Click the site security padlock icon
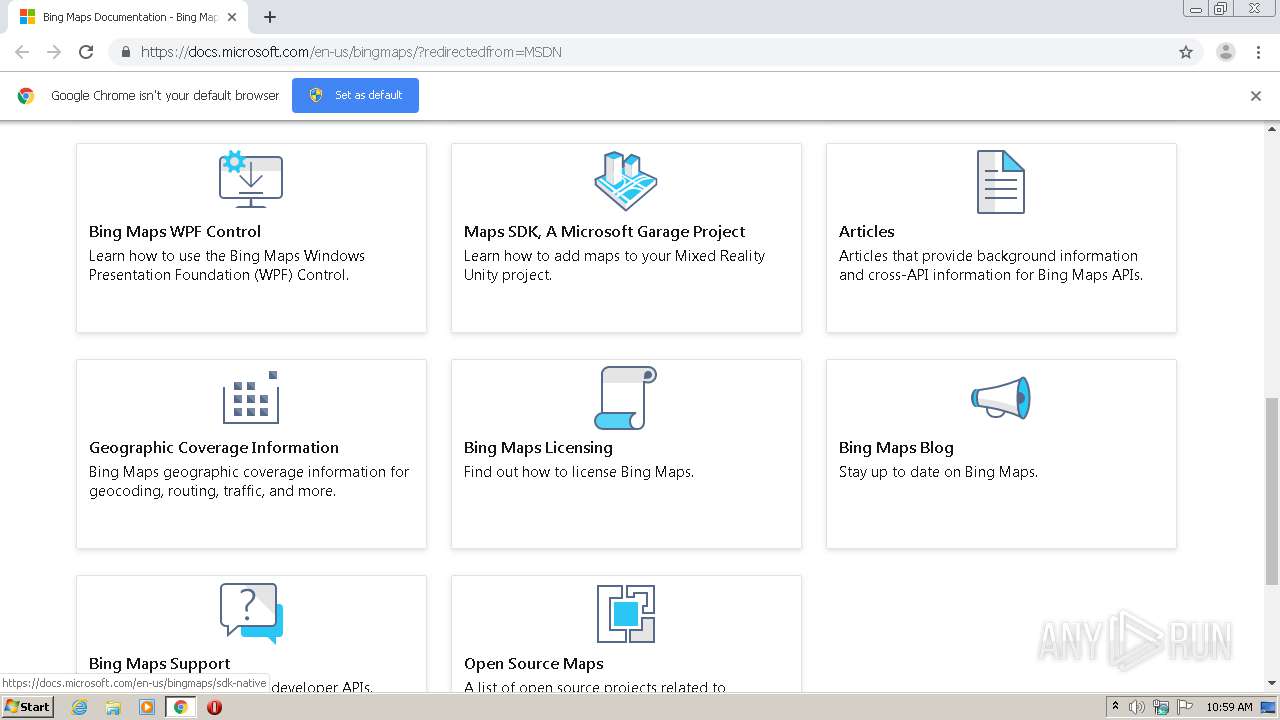This screenshot has width=1280, height=720. coord(125,52)
